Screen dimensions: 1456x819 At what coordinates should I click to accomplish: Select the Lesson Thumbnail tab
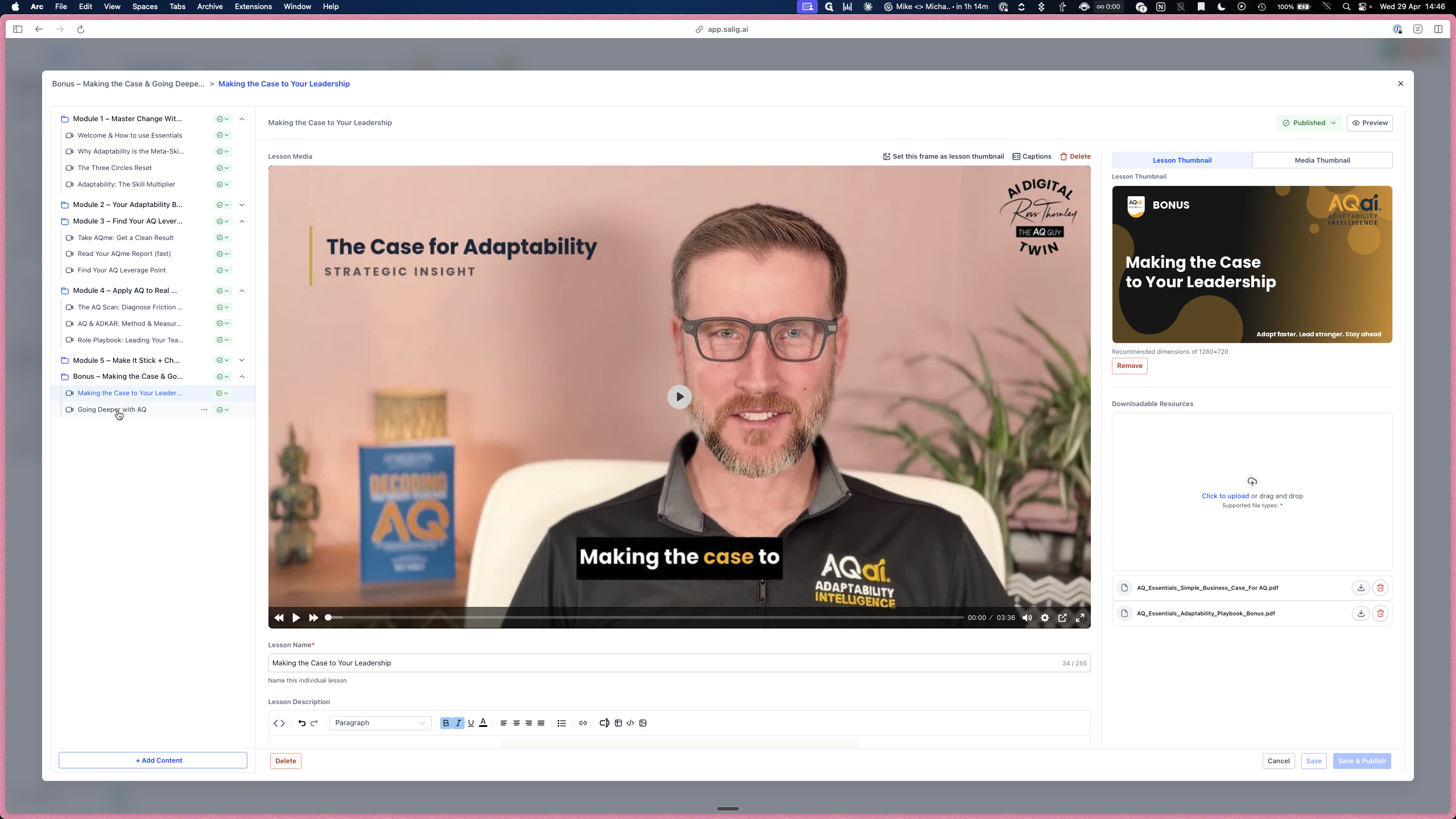(x=1182, y=160)
